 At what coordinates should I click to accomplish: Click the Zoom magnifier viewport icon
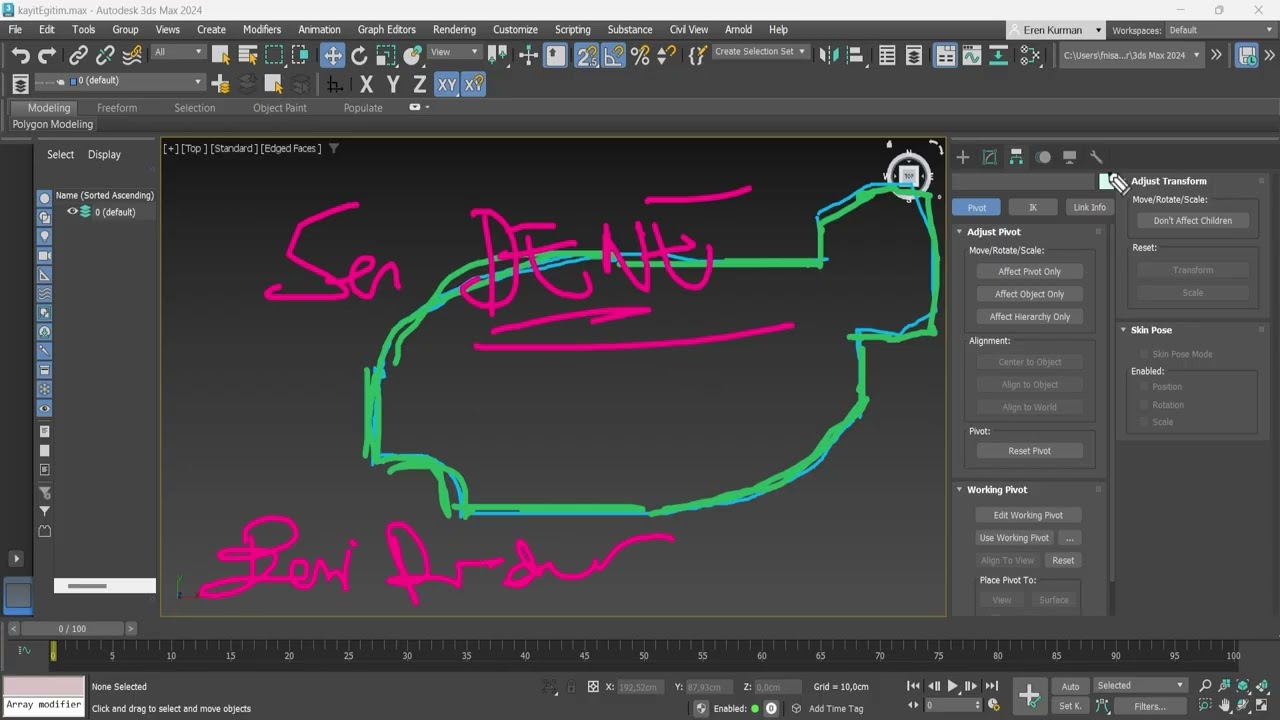click(x=1205, y=686)
